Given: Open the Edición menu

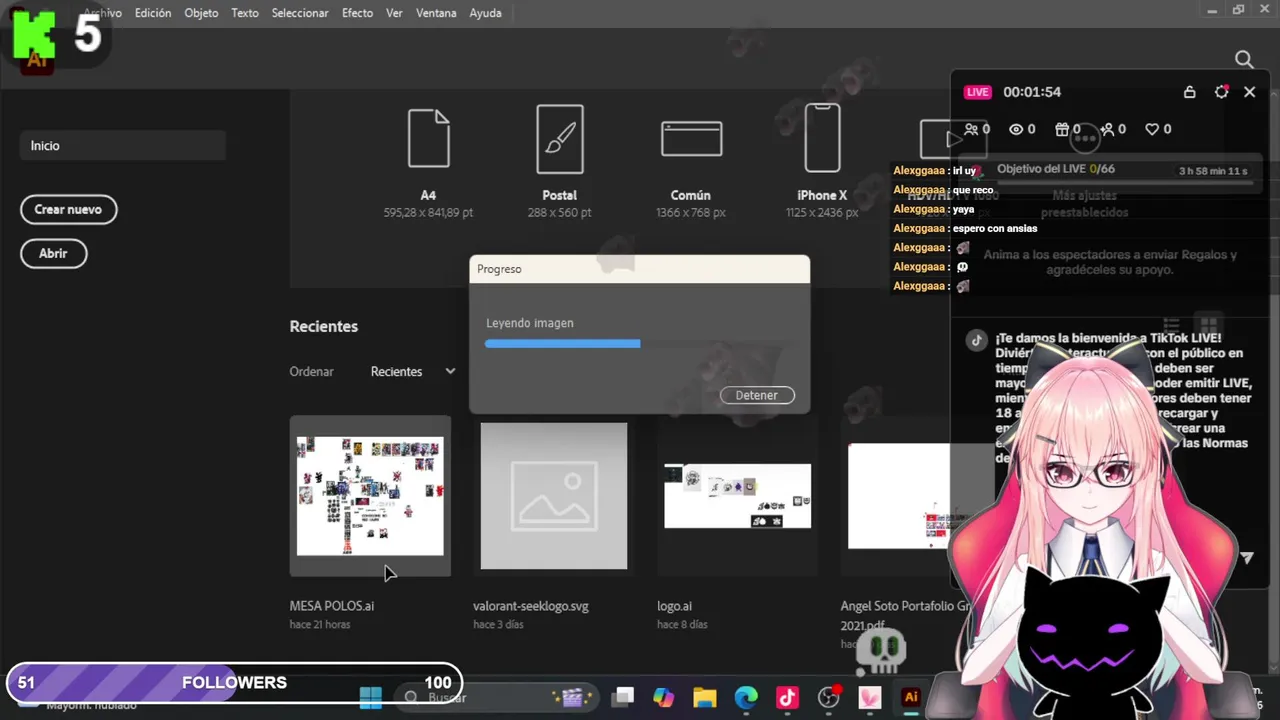Looking at the screenshot, I should pyautogui.click(x=153, y=13).
